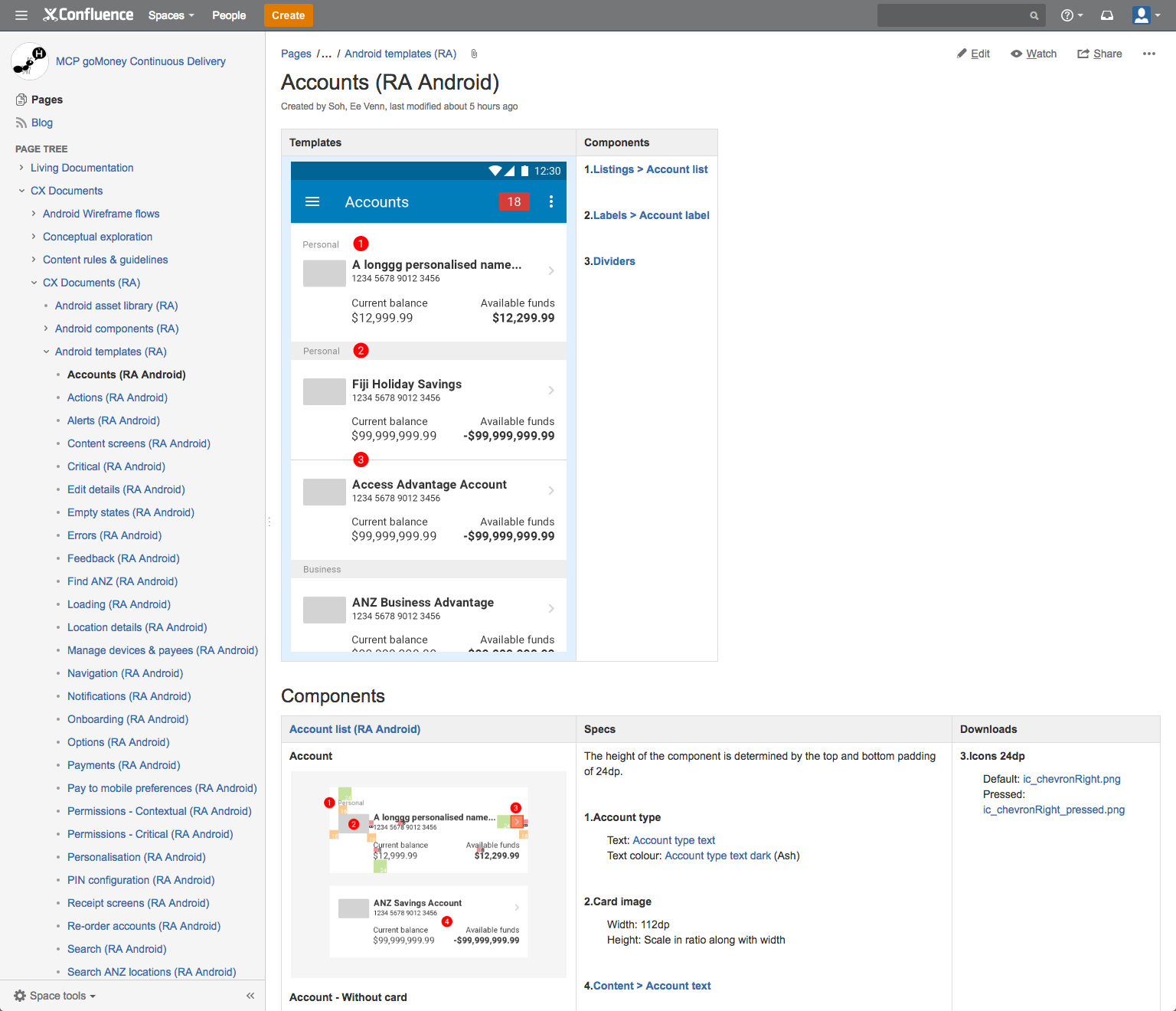Screen dimensions: 1176x1011
Task: Open the Dividers component link
Action: 614,261
